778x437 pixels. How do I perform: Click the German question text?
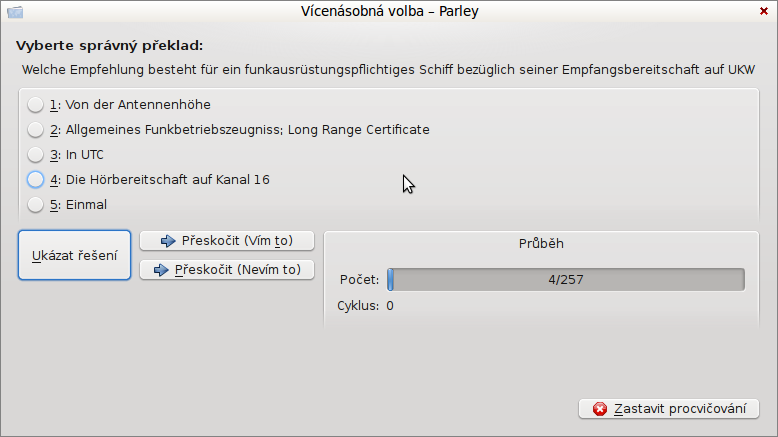pos(388,69)
